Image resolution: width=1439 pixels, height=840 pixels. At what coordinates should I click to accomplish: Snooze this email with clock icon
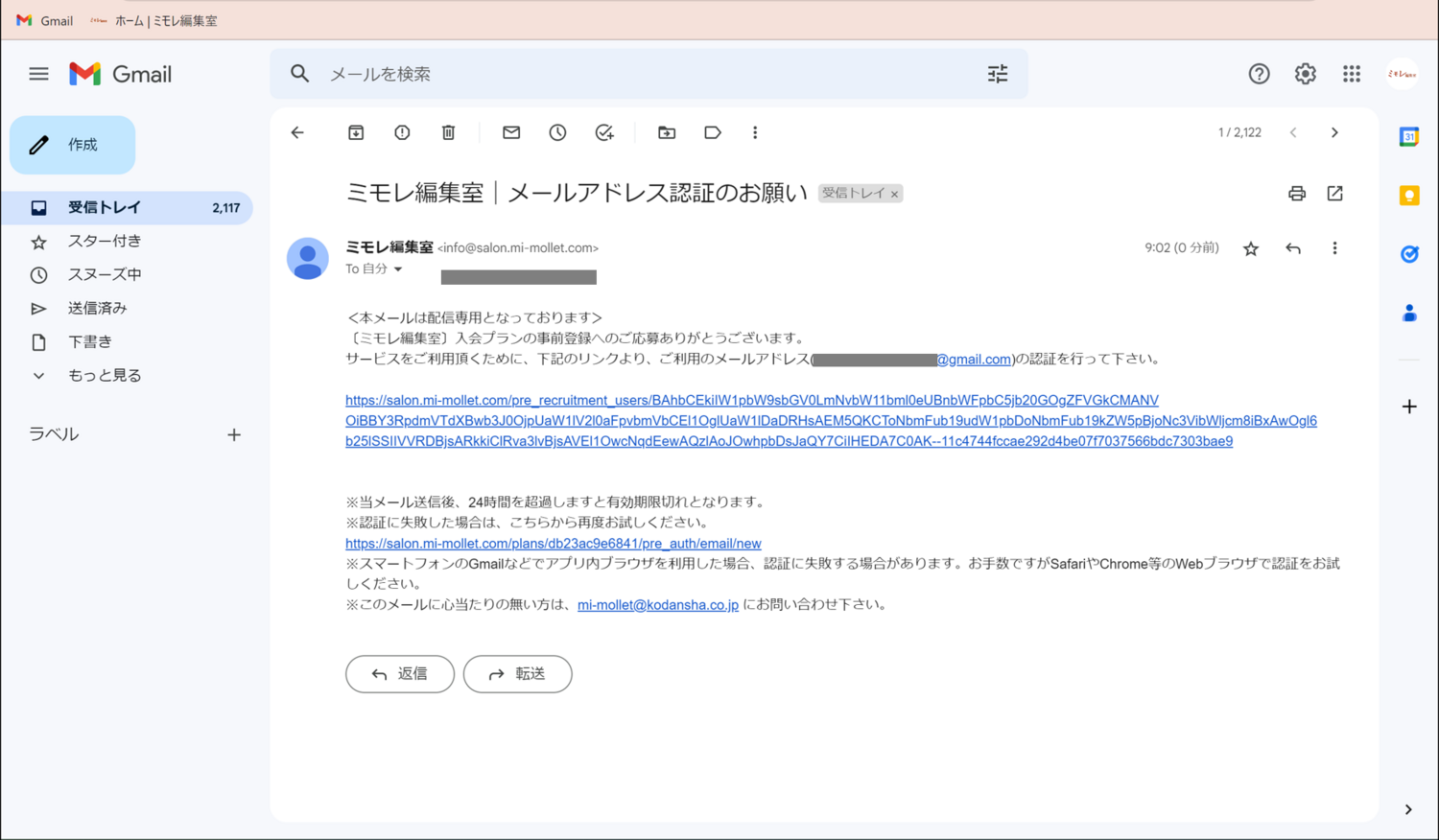[557, 132]
